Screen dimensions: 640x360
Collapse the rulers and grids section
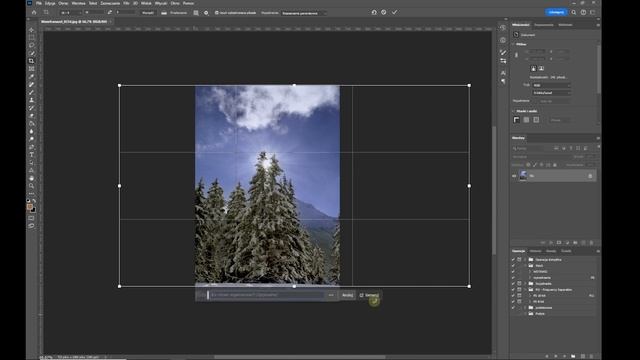click(x=514, y=111)
